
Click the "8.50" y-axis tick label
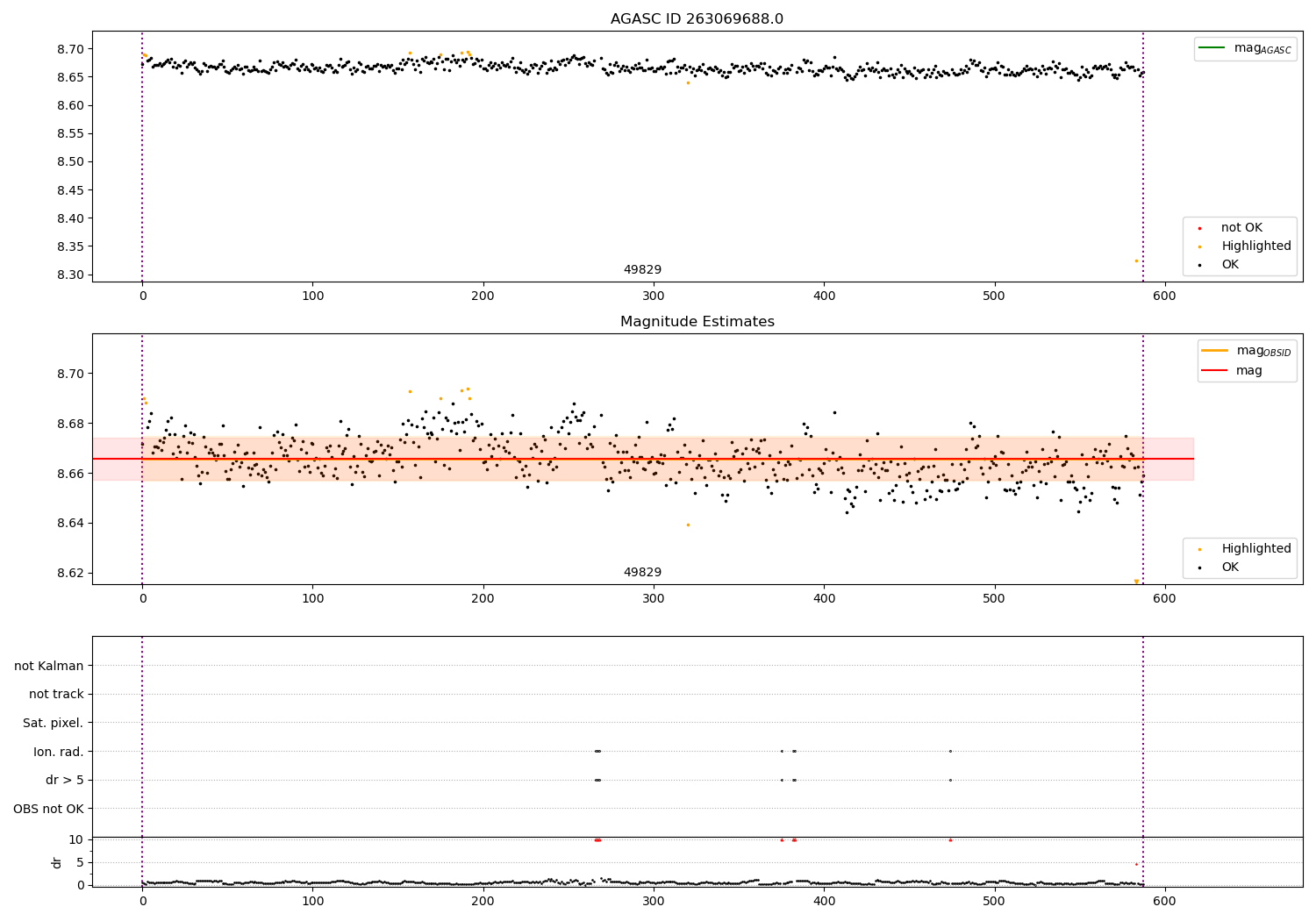pyautogui.click(x=70, y=161)
